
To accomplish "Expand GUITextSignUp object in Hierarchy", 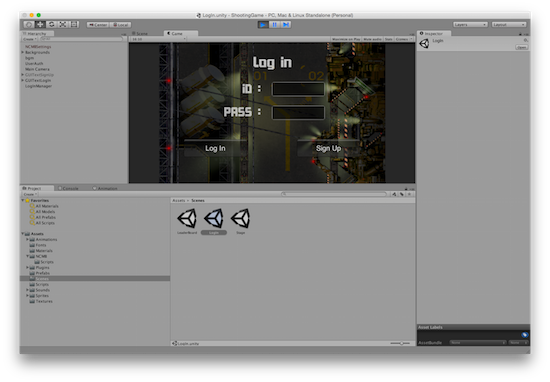I will click(x=22, y=75).
